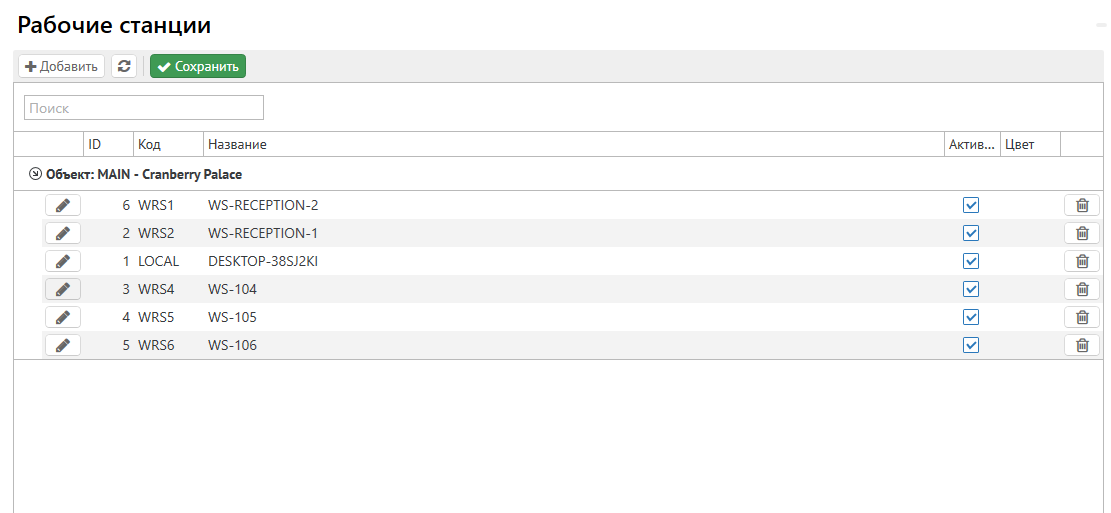The height and width of the screenshot is (513, 1111).
Task: Click pencil icon for WS-104
Action: 62,289
